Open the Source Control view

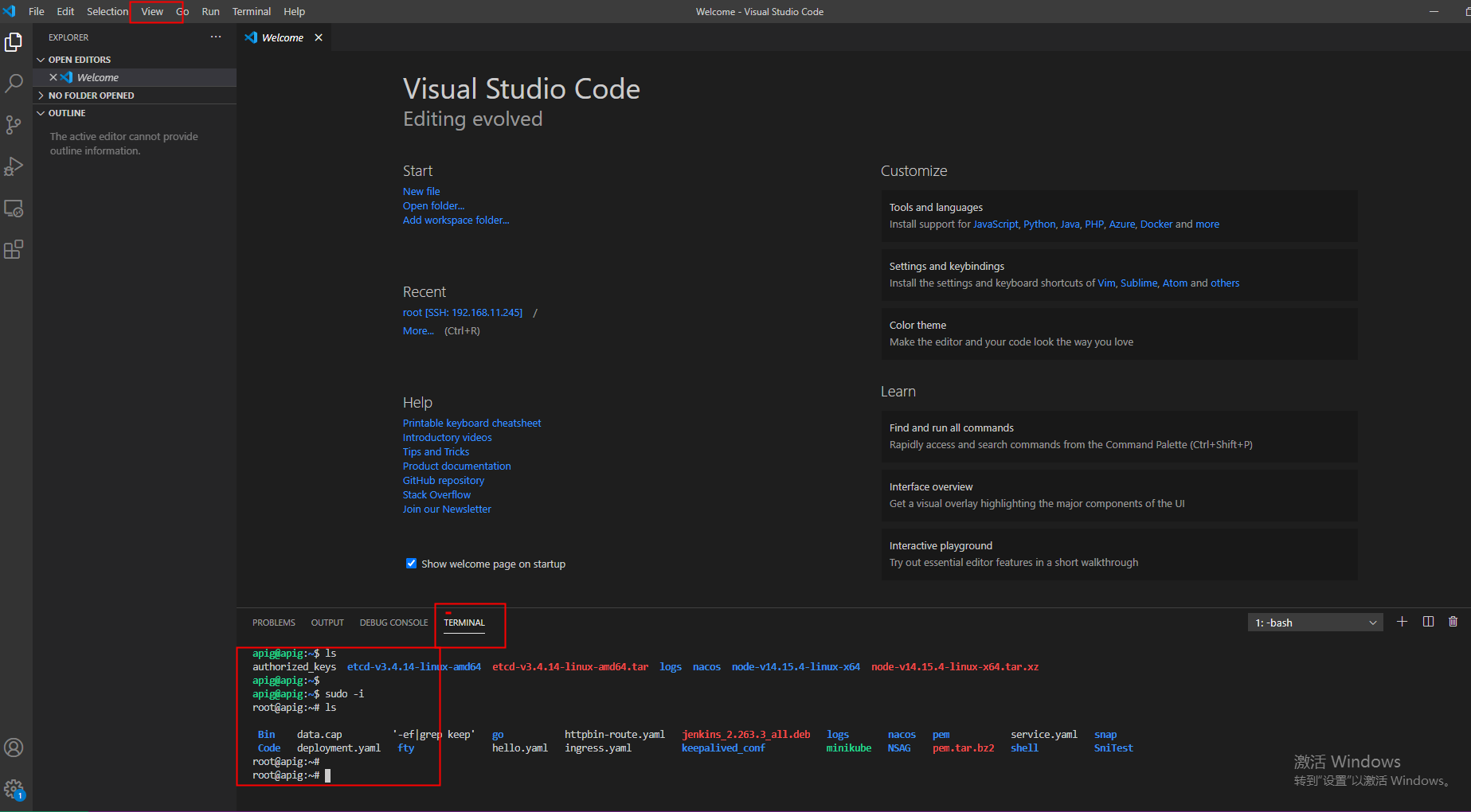(14, 125)
